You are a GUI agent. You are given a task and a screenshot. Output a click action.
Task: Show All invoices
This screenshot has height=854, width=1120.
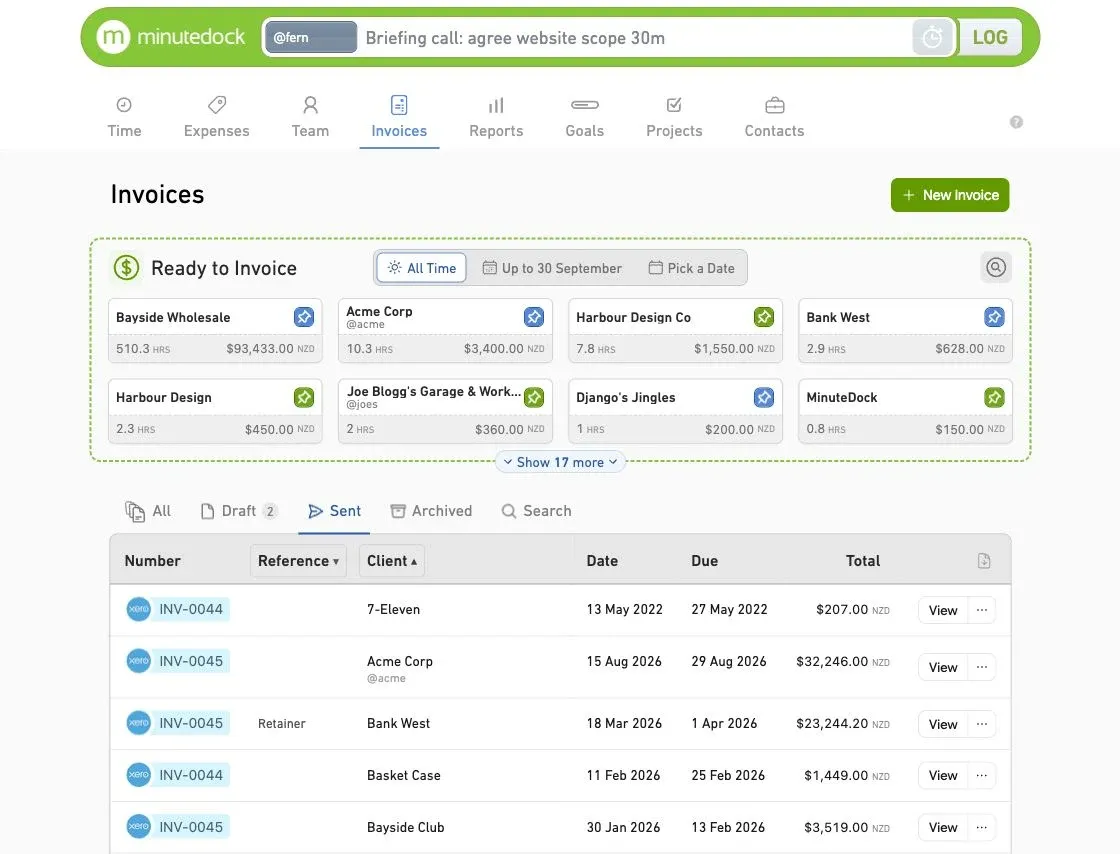pos(149,511)
